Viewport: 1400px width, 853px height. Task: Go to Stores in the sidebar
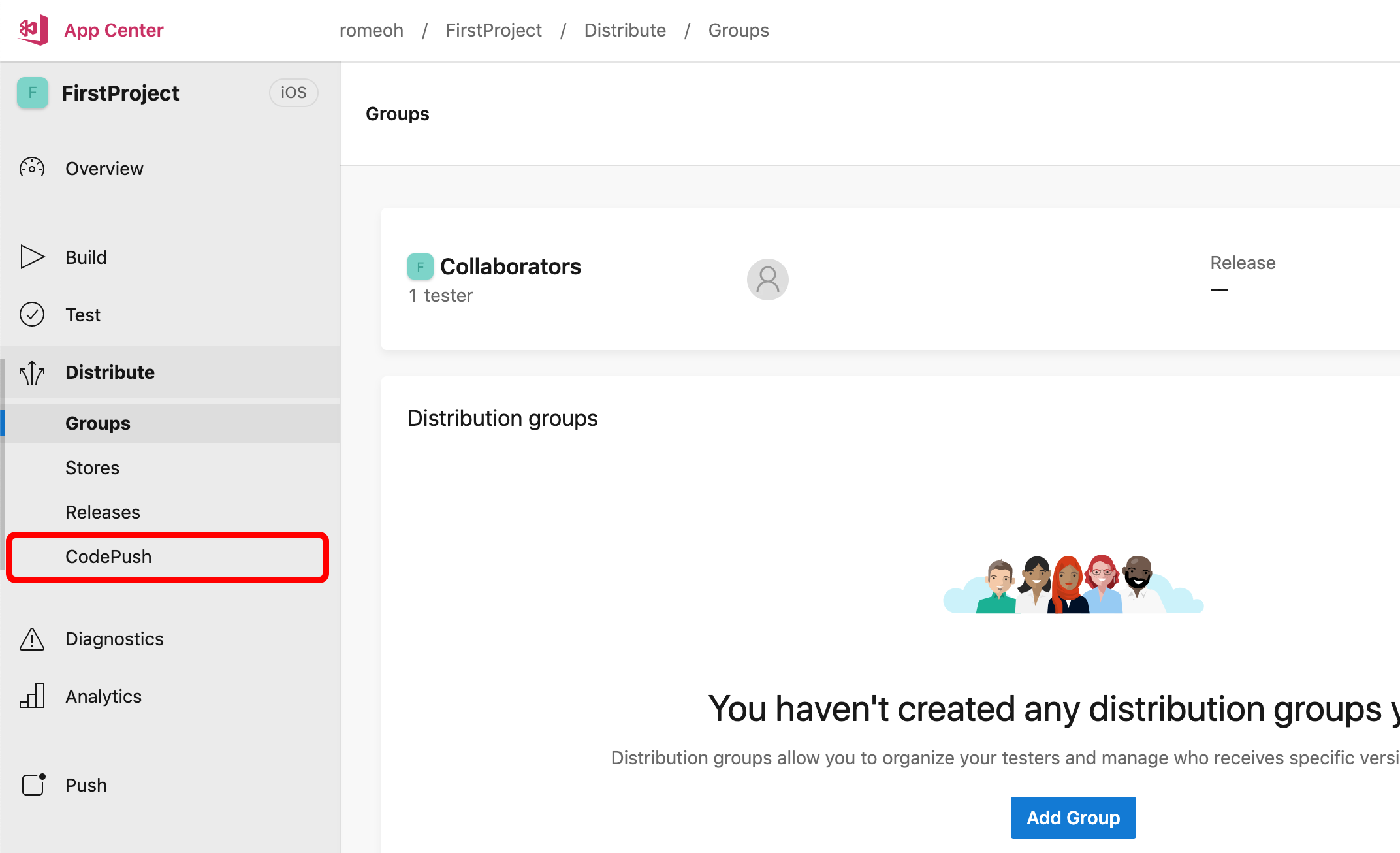pyautogui.click(x=92, y=468)
